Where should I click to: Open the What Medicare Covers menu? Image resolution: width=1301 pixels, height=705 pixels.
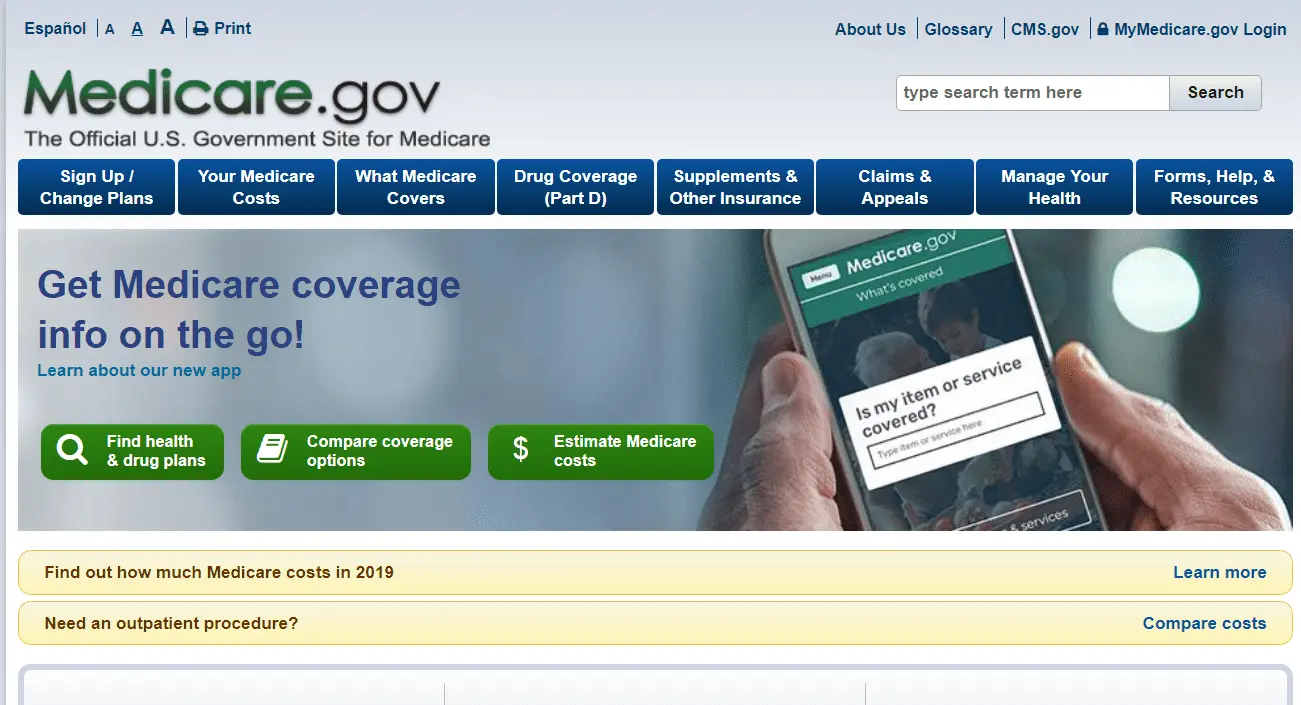coord(416,187)
